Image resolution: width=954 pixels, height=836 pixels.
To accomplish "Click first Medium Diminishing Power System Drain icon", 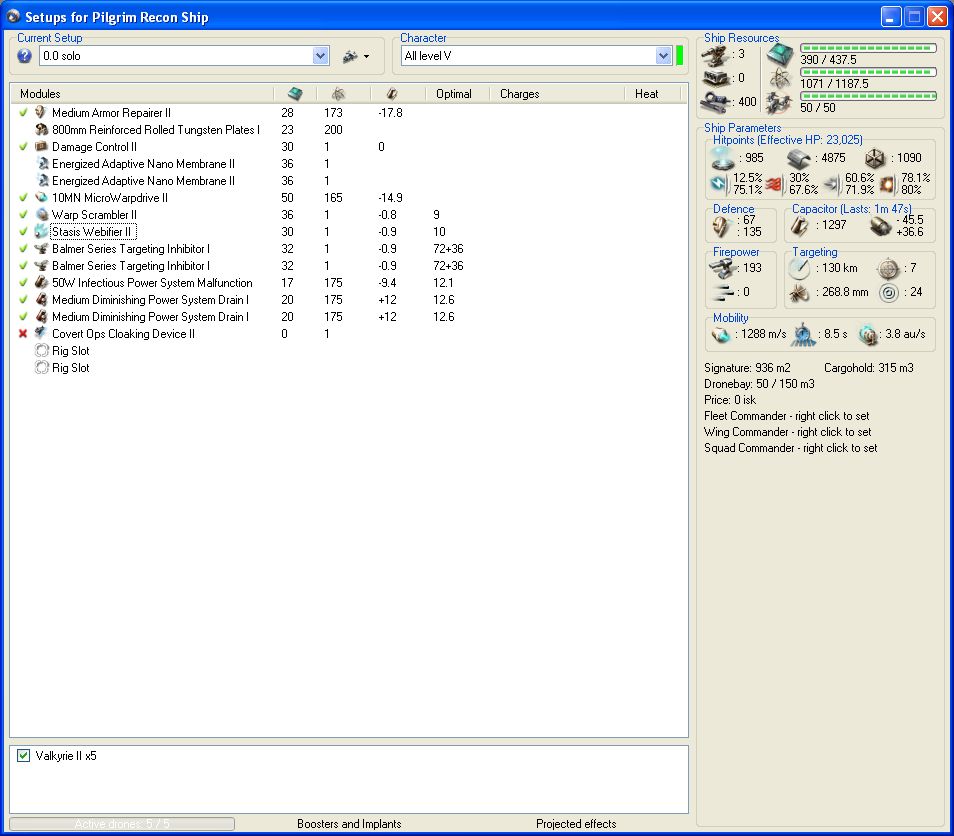I will tap(41, 300).
